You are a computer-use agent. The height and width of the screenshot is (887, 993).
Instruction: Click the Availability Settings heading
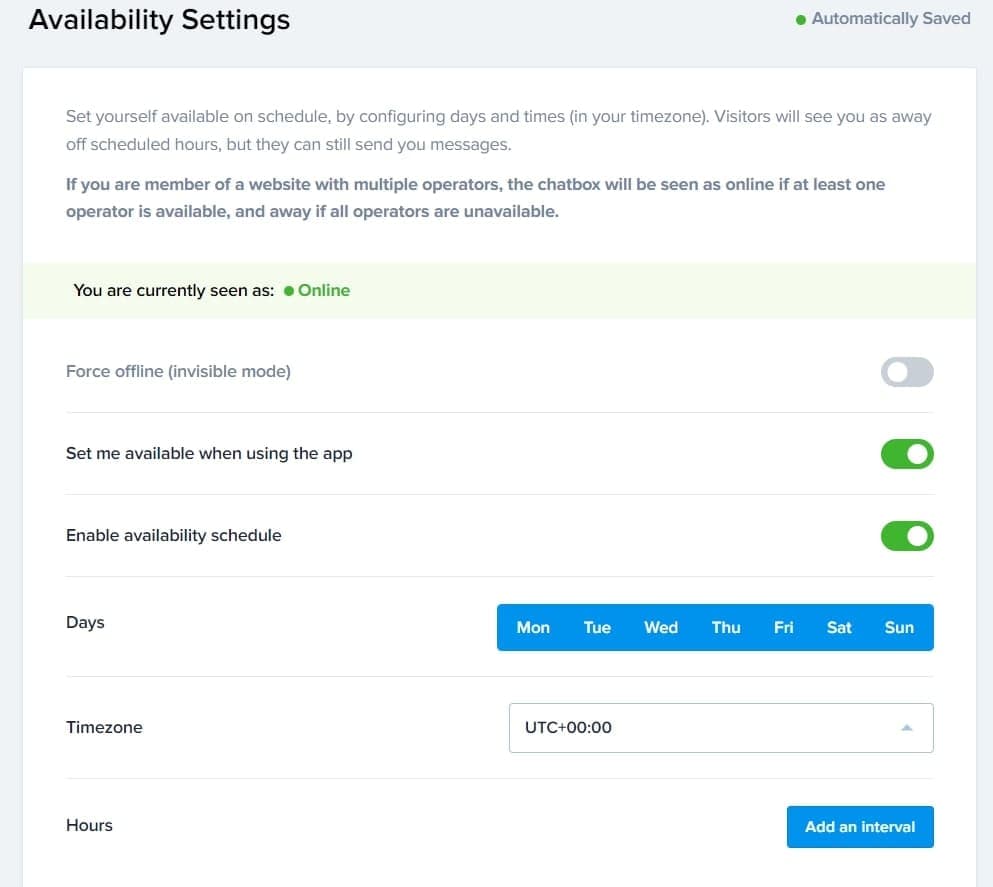pyautogui.click(x=159, y=20)
